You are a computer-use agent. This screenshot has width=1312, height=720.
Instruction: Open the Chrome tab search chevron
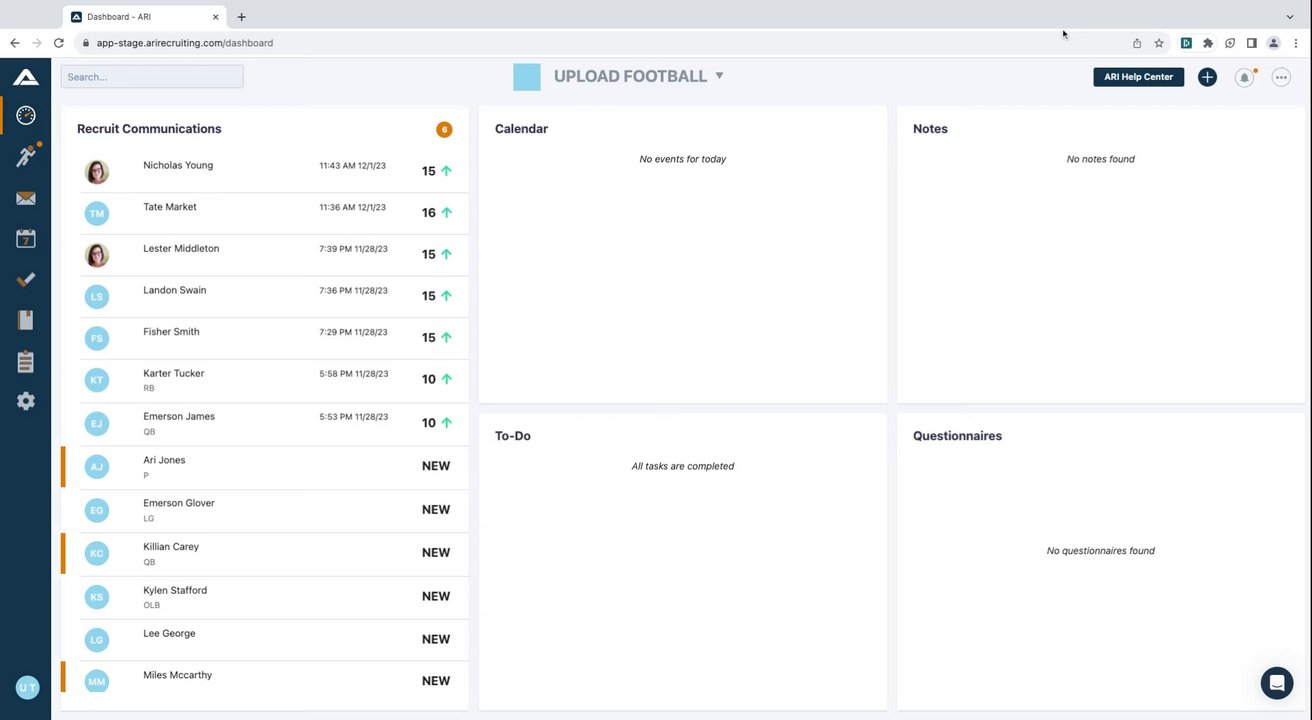[x=1290, y=17]
